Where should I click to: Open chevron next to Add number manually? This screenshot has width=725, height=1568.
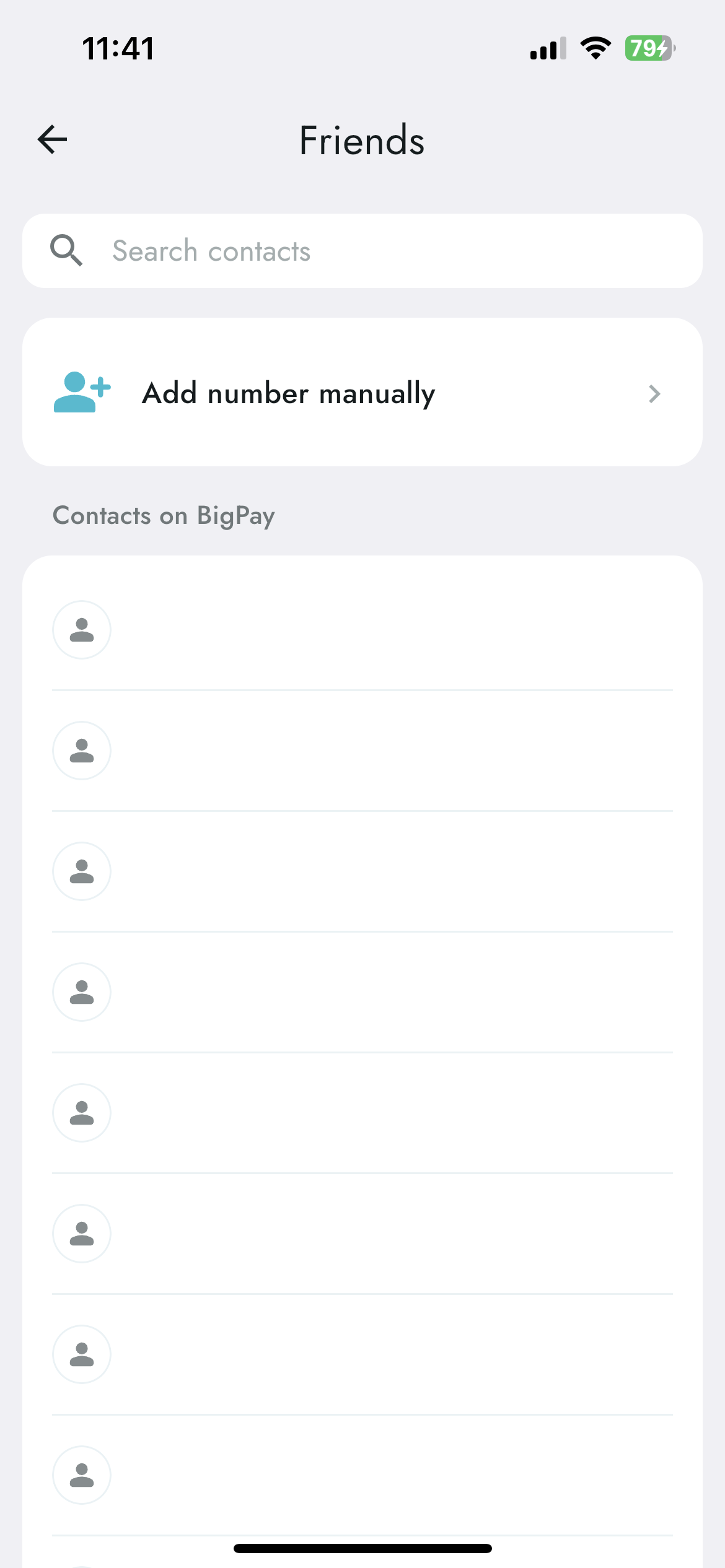654,393
